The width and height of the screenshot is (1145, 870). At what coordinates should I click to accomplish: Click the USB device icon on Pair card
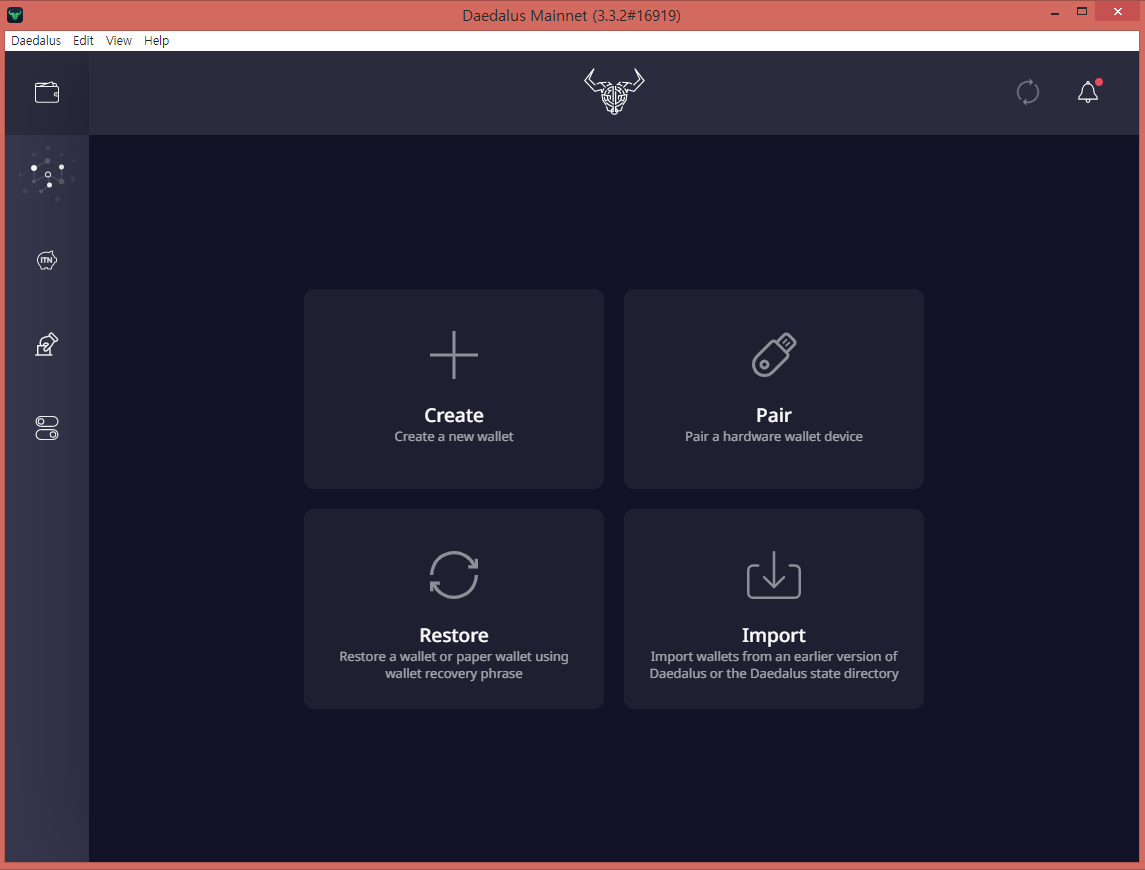pos(774,355)
